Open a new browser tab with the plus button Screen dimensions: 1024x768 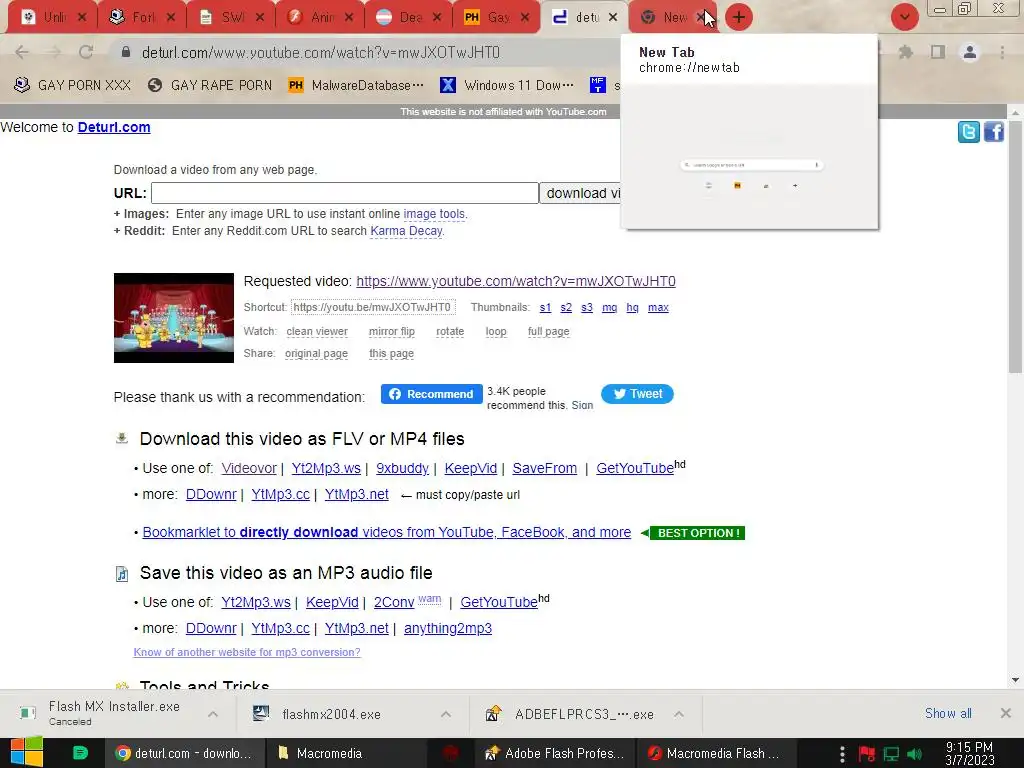[739, 17]
